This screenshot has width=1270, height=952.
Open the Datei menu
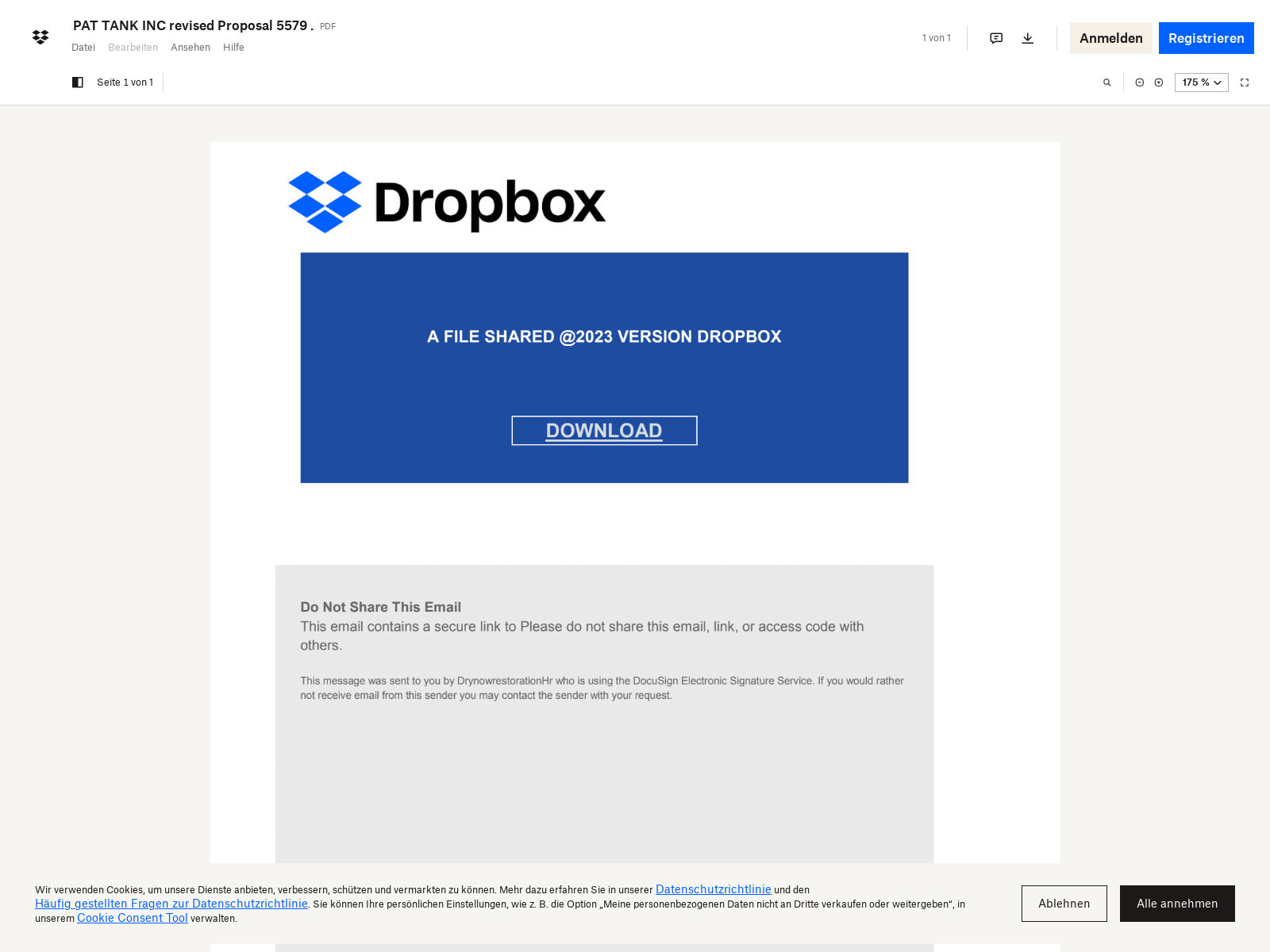pos(83,48)
